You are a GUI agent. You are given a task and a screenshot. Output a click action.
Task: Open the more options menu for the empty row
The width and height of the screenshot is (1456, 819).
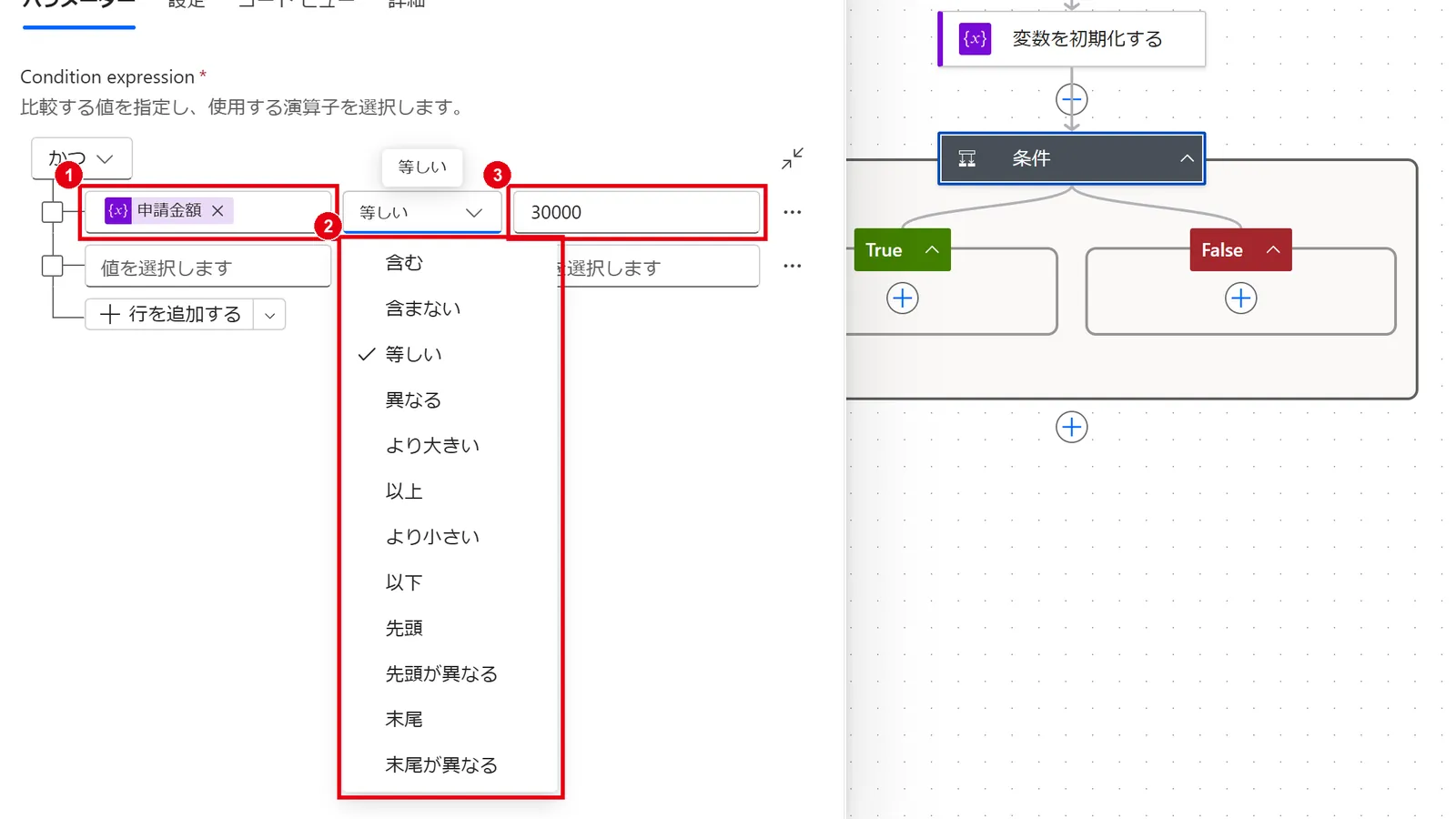coord(793,266)
